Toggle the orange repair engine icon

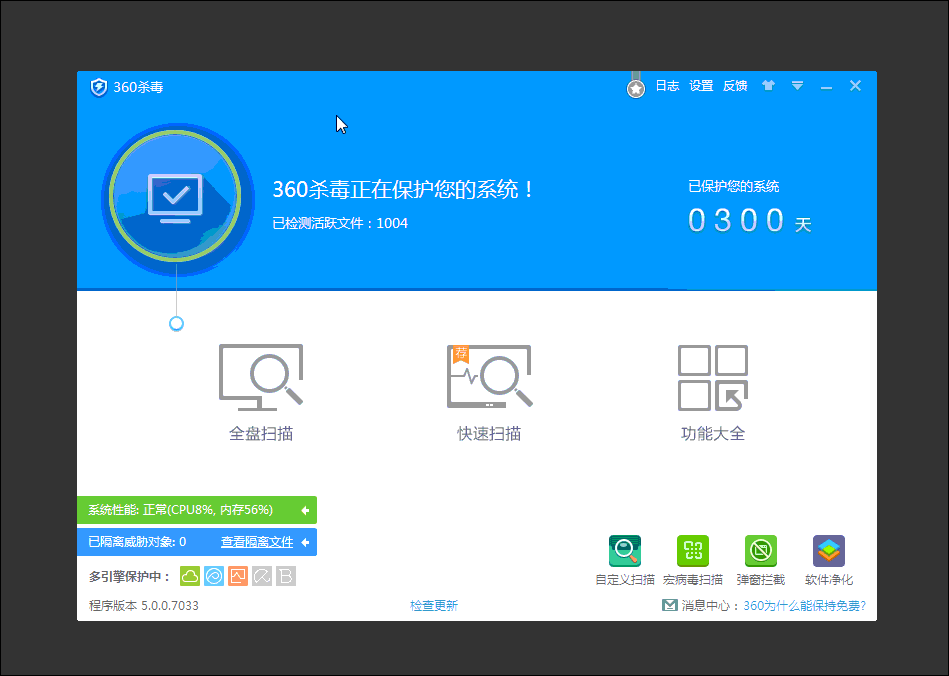[238, 576]
